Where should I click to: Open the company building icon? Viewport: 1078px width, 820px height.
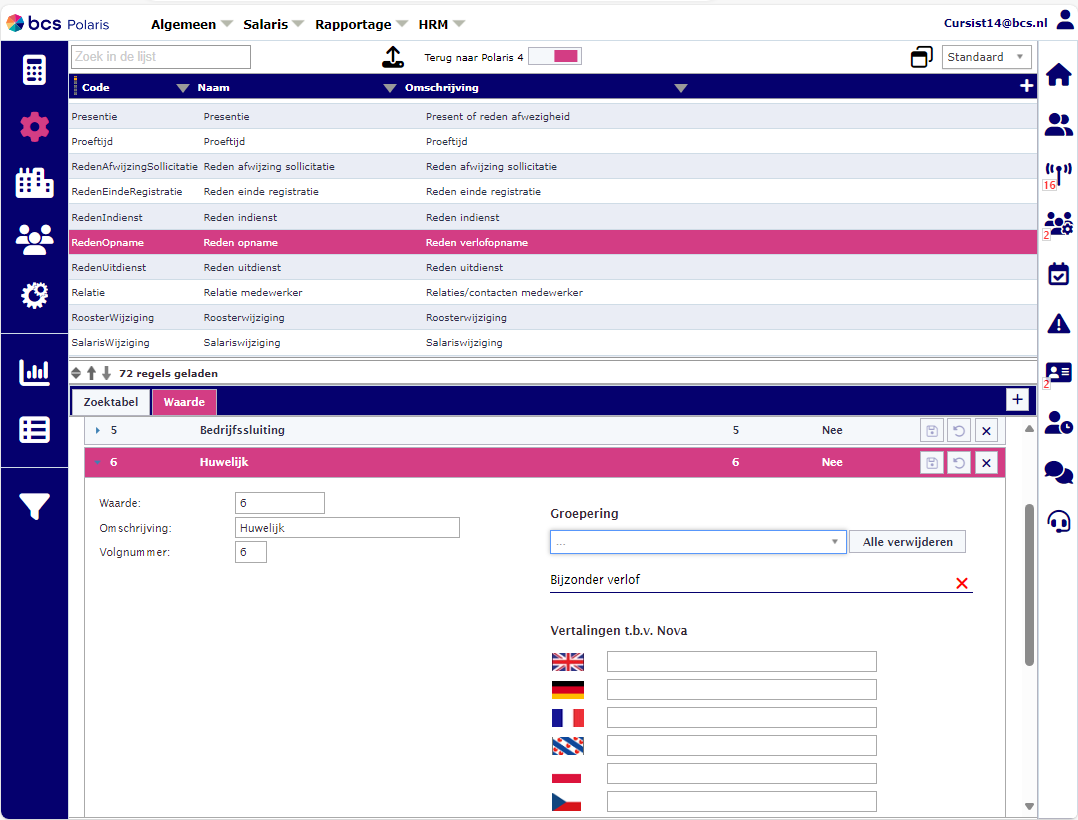pyautogui.click(x=34, y=183)
